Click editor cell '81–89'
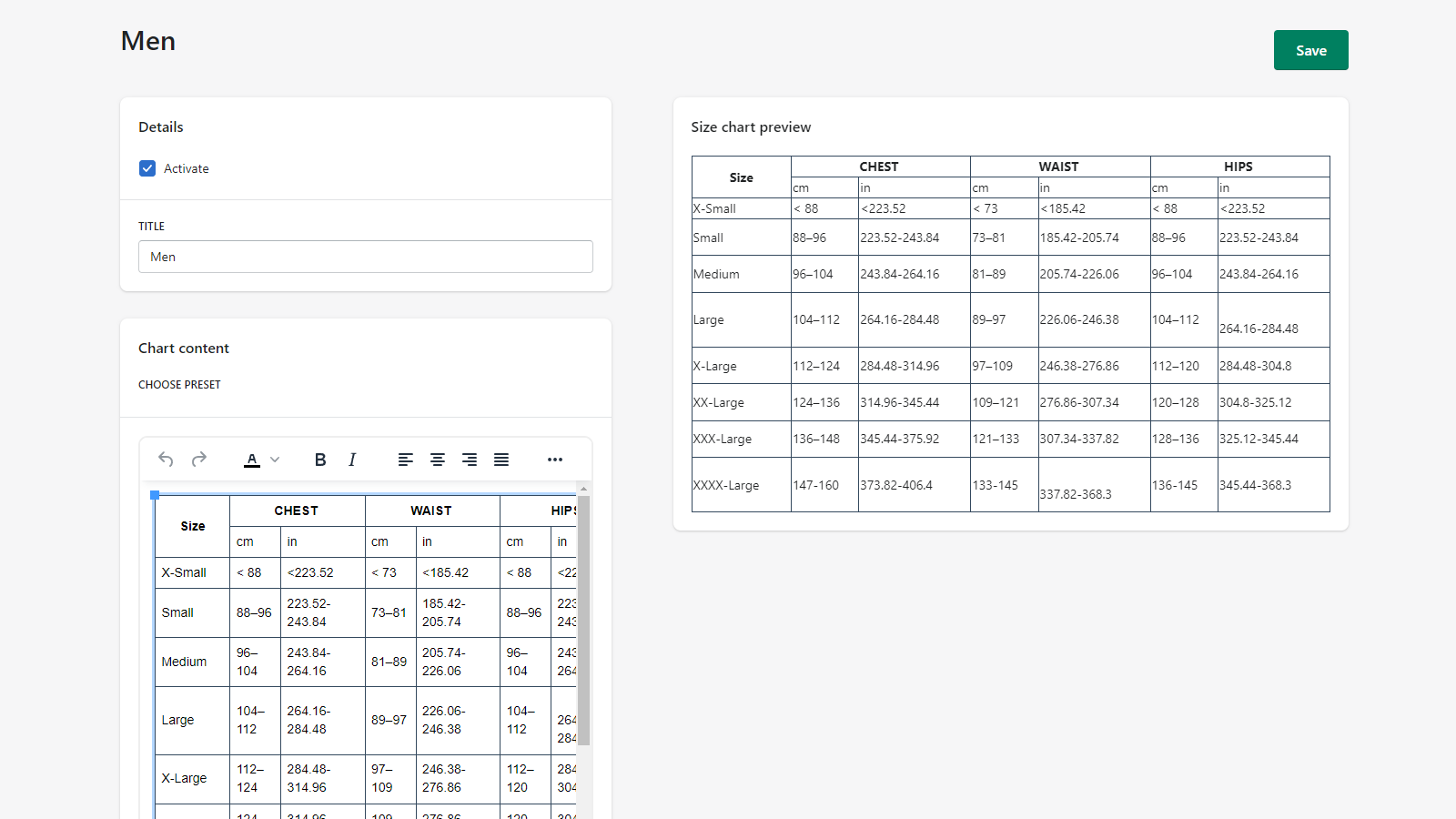The image size is (1456, 819). pos(389,662)
